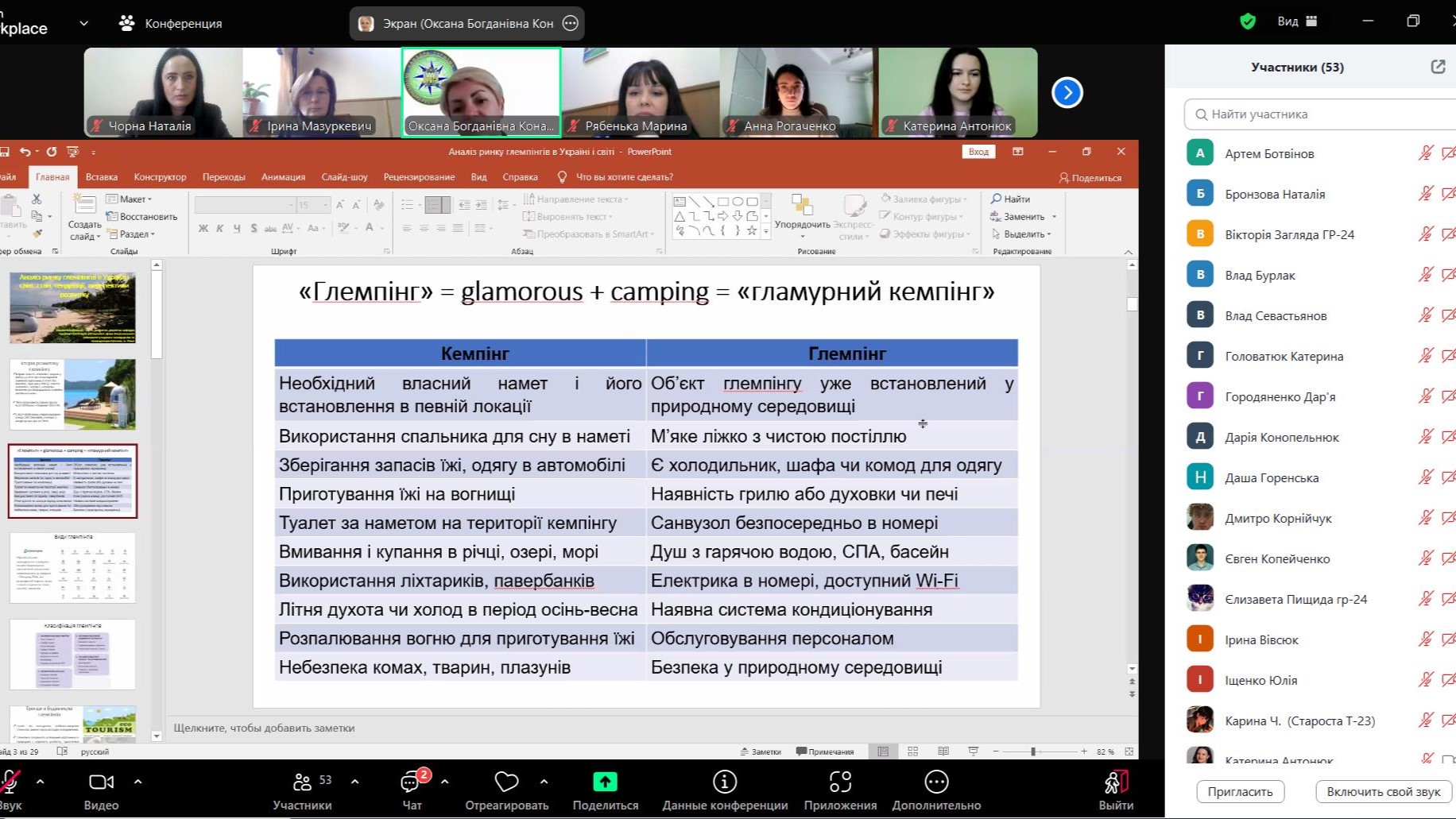This screenshot has width=1456, height=819.
Task: Pop out the participants panel
Action: [x=1438, y=67]
